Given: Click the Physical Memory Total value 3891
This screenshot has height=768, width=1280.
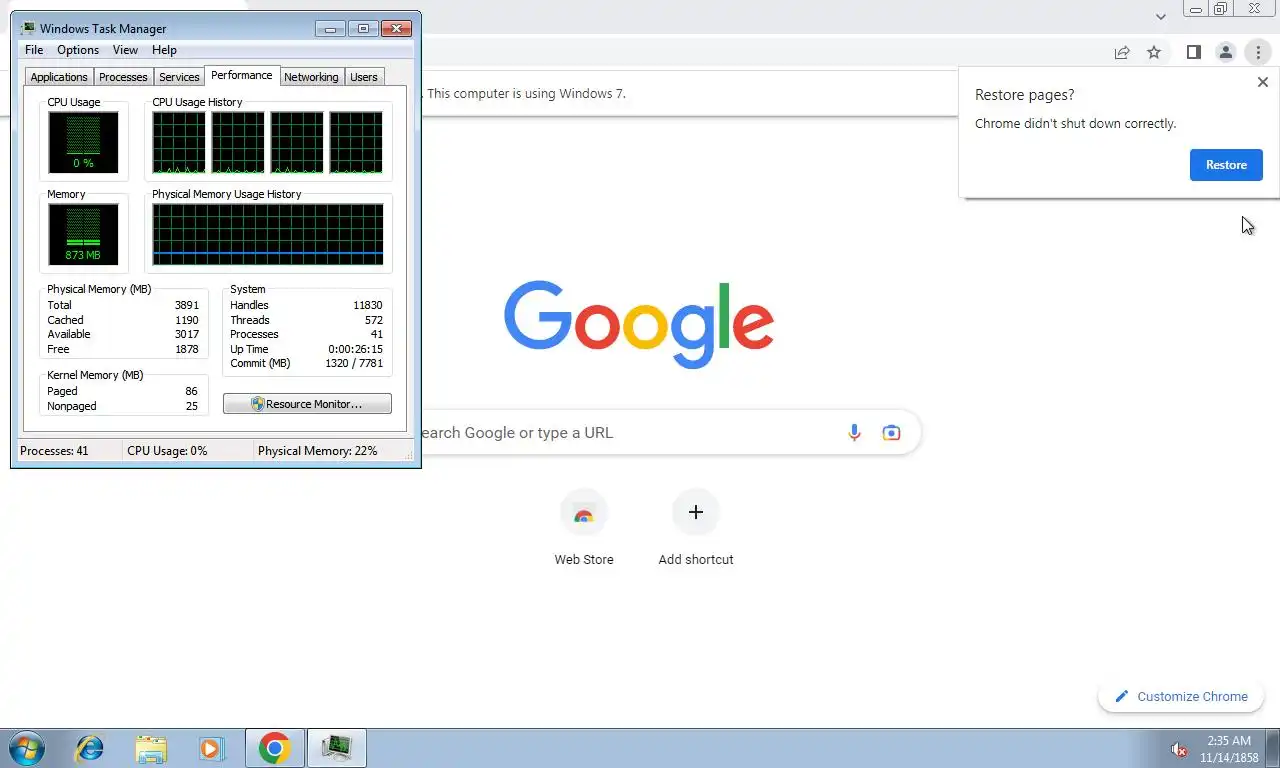Looking at the screenshot, I should (187, 305).
